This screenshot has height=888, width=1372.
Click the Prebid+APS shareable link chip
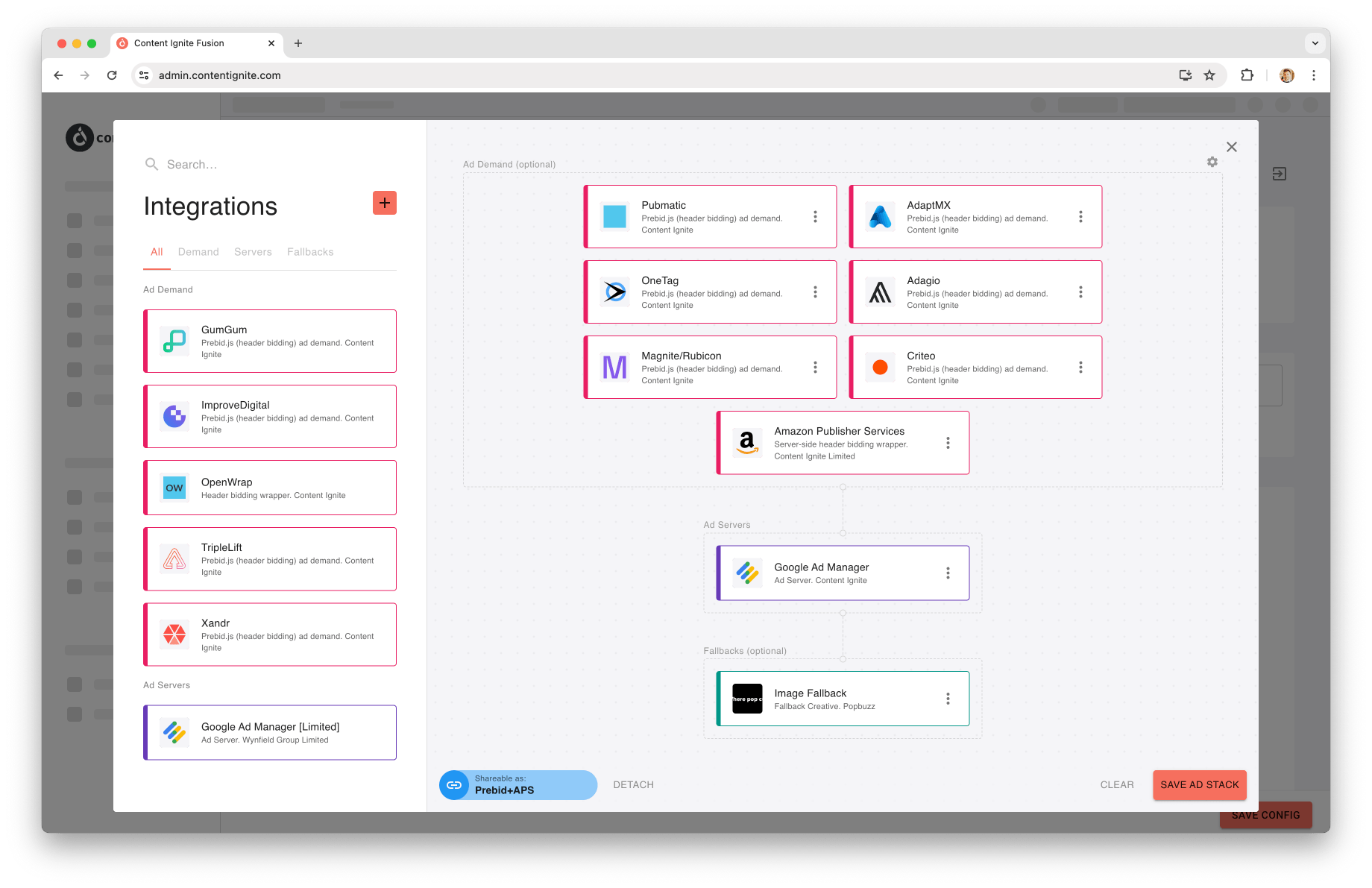point(518,785)
